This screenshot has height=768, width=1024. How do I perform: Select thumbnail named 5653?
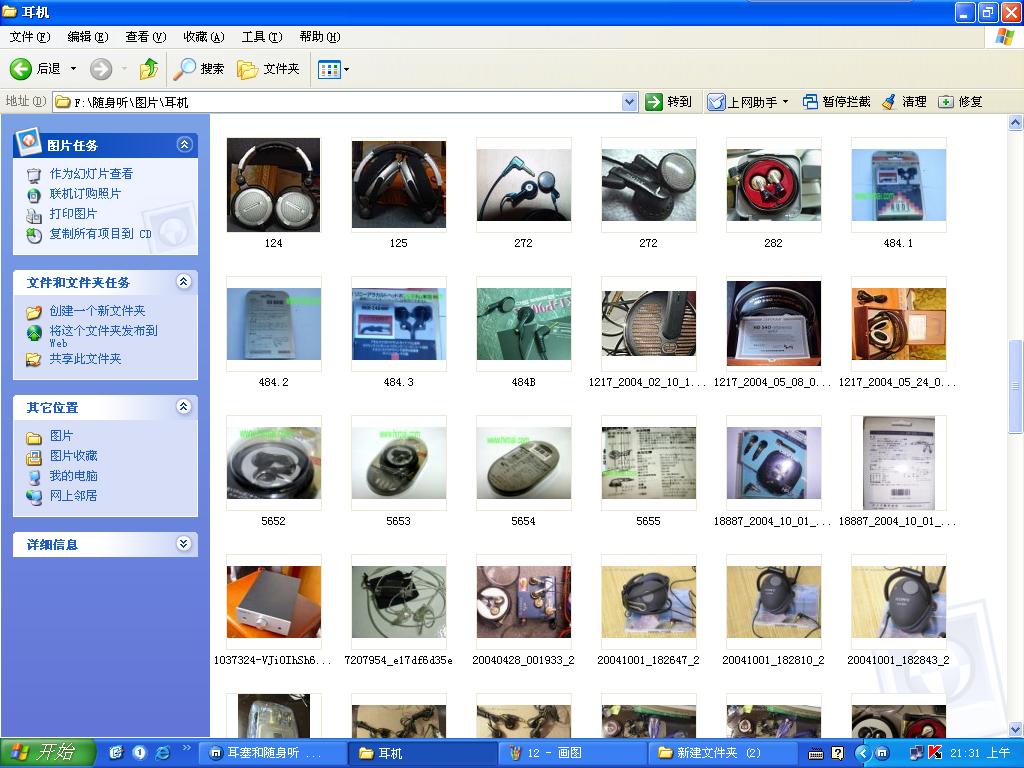click(398, 463)
